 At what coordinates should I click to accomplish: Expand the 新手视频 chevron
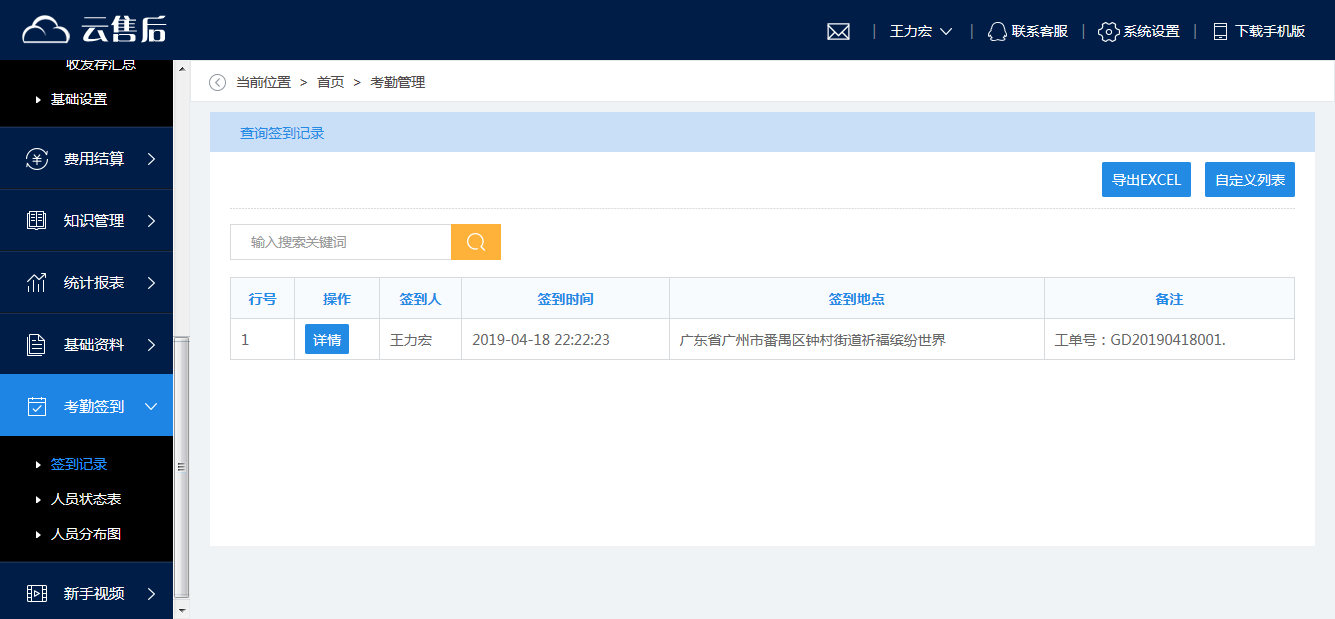pos(151,593)
